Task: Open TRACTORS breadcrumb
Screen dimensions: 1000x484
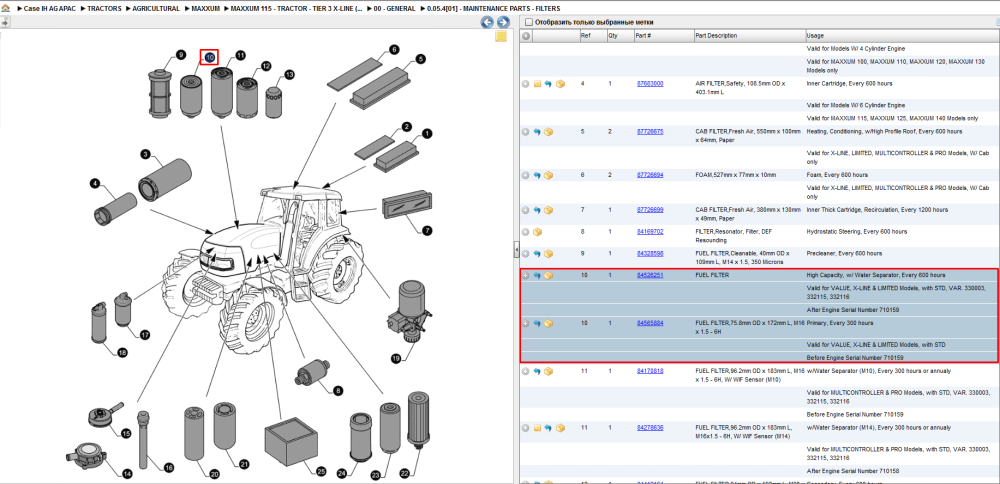Action: coord(105,9)
